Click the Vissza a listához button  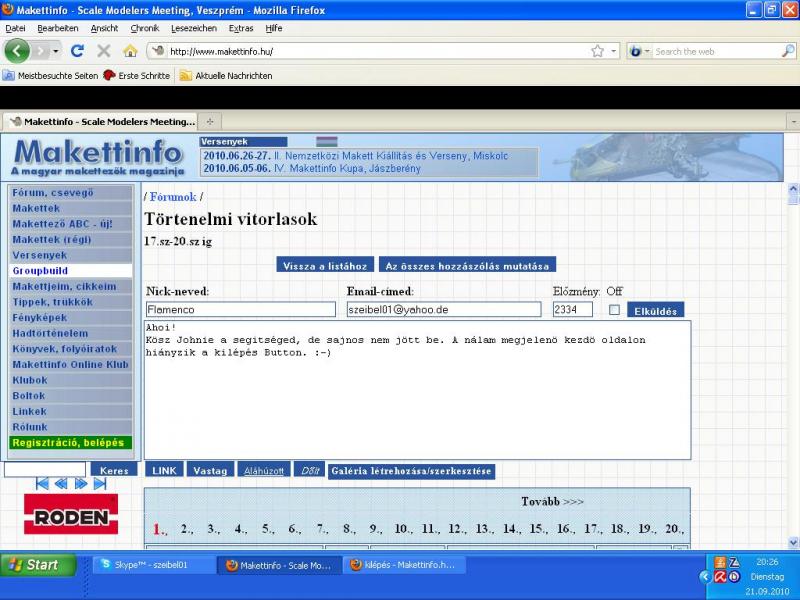click(x=325, y=265)
